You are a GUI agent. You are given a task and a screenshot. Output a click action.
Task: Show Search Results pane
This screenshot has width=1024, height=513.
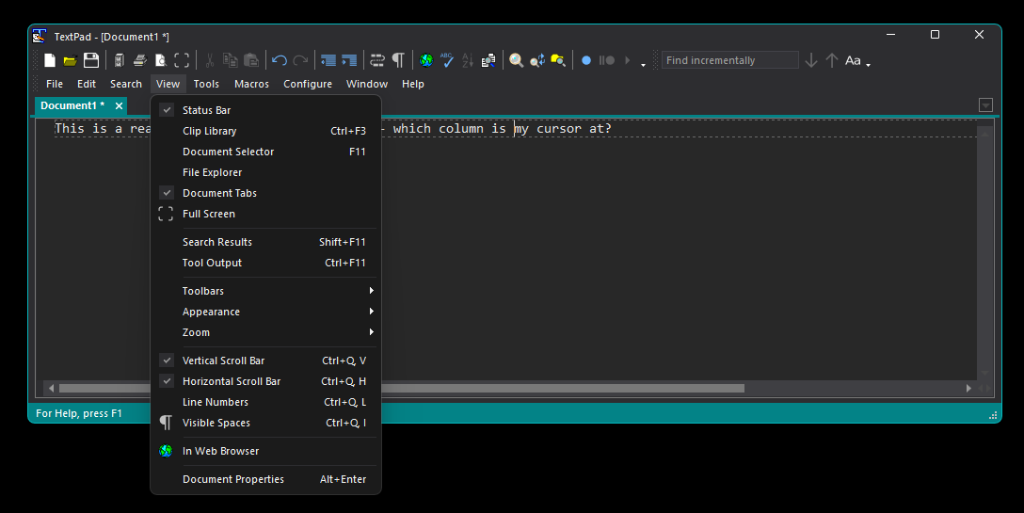click(266, 242)
